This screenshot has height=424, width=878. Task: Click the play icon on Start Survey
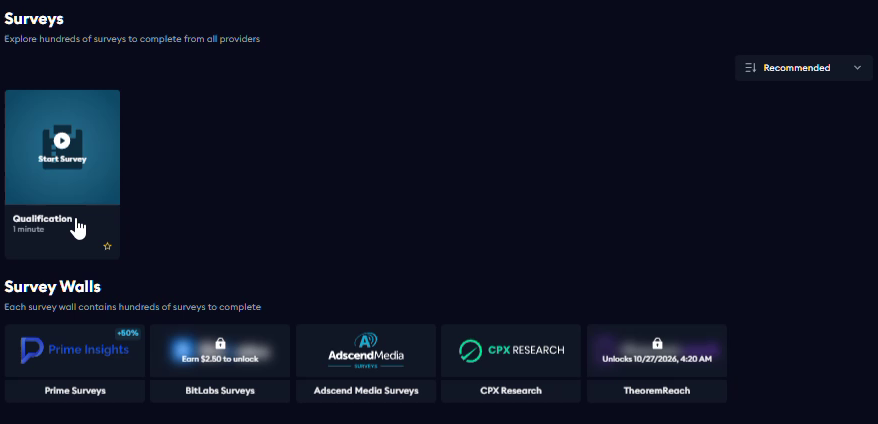coord(62,141)
